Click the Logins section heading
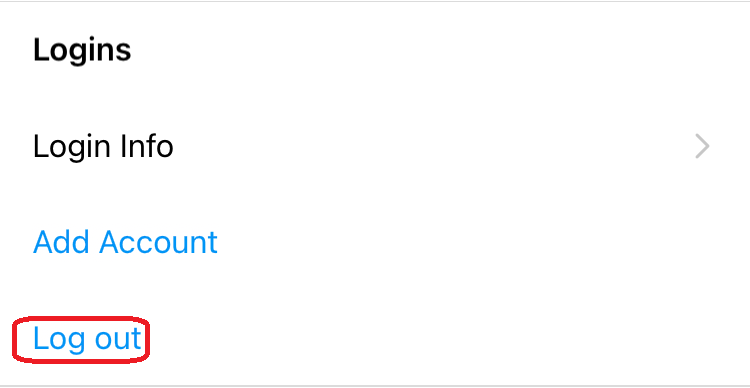Image resolution: width=750 pixels, height=388 pixels. point(82,50)
